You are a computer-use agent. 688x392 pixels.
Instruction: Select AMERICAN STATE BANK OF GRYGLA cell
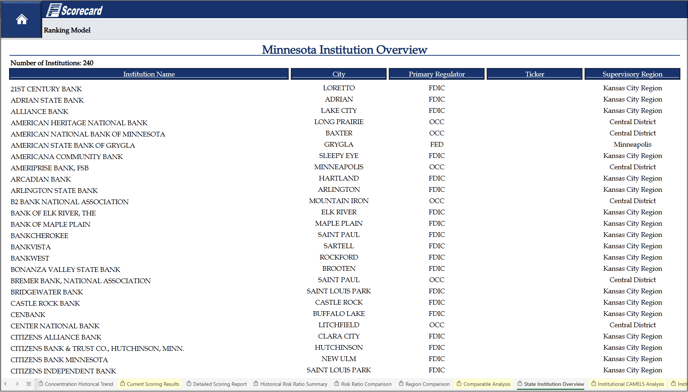tap(73, 145)
